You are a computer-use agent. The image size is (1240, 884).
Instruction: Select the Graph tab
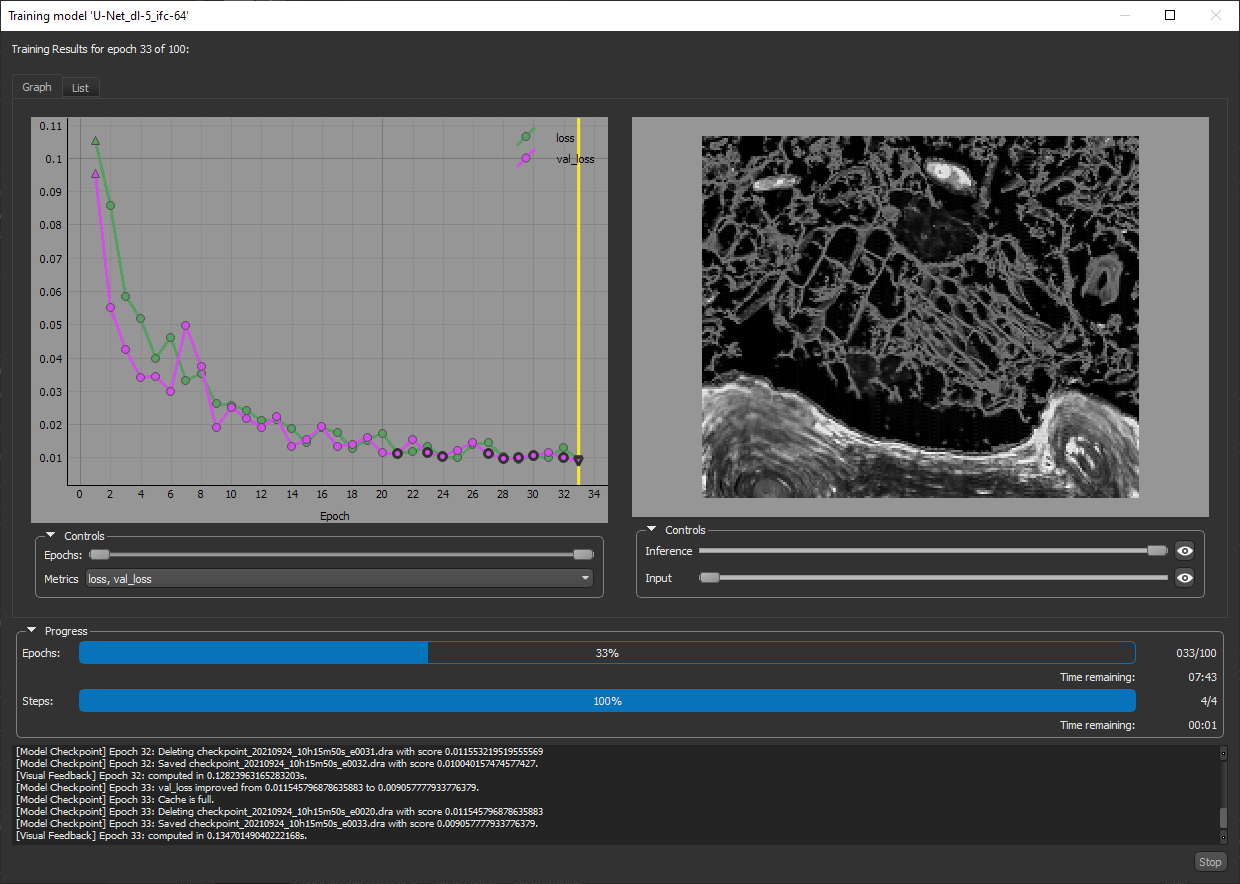pyautogui.click(x=37, y=87)
